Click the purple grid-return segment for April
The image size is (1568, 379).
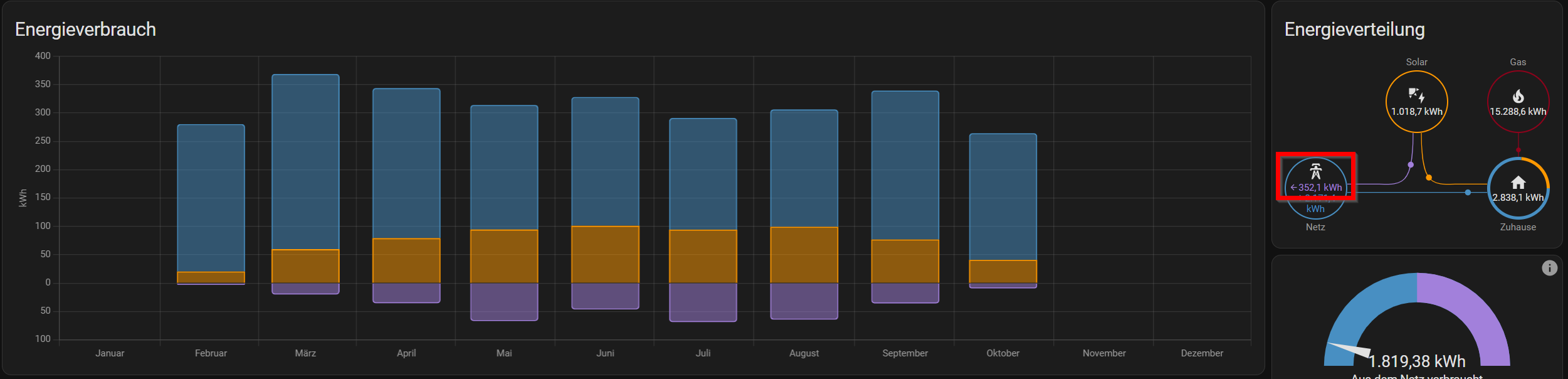click(406, 293)
